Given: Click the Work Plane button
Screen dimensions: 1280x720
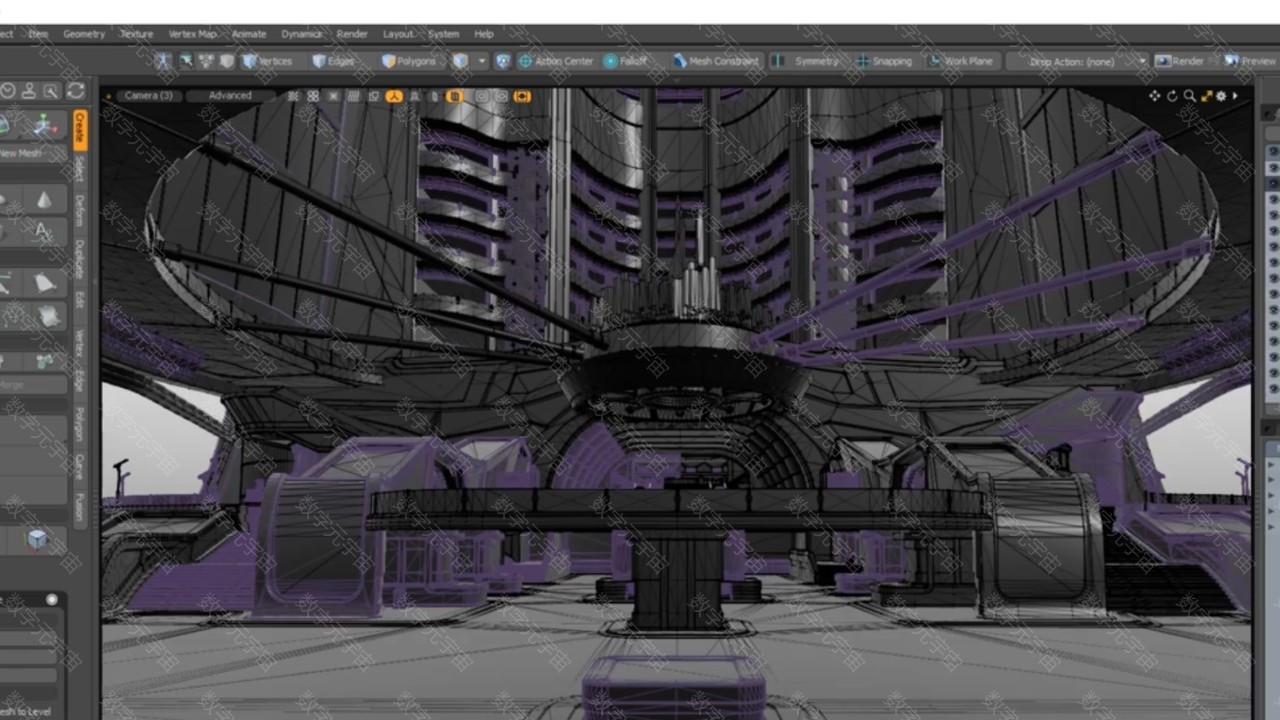Looking at the screenshot, I should pos(960,61).
